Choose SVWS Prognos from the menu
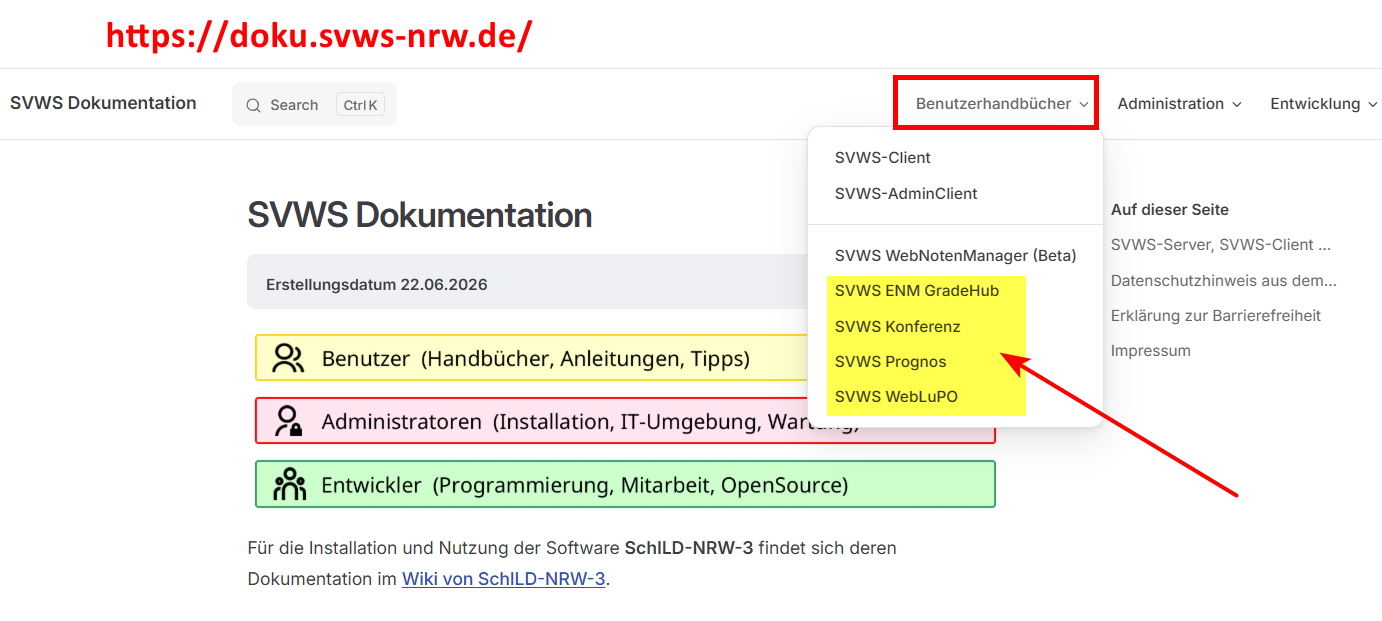Viewport: 1382px width, 621px height. [890, 361]
